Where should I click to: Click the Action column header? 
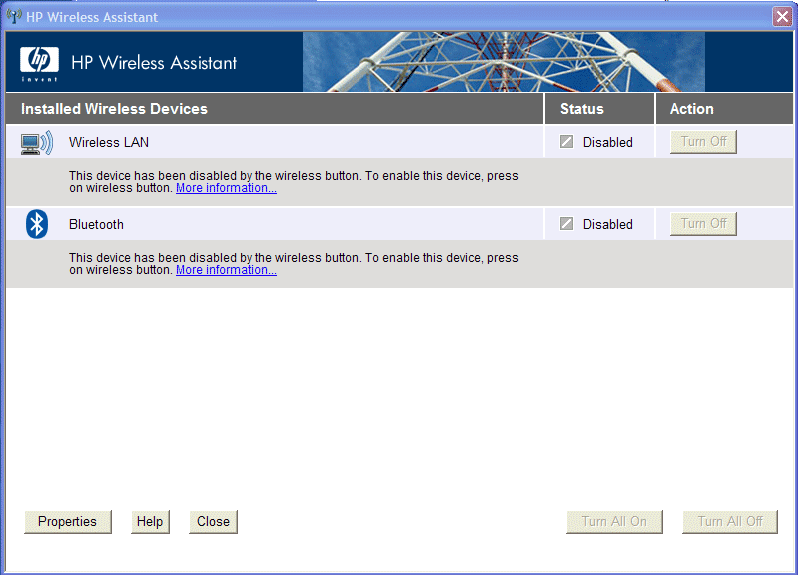pos(692,109)
